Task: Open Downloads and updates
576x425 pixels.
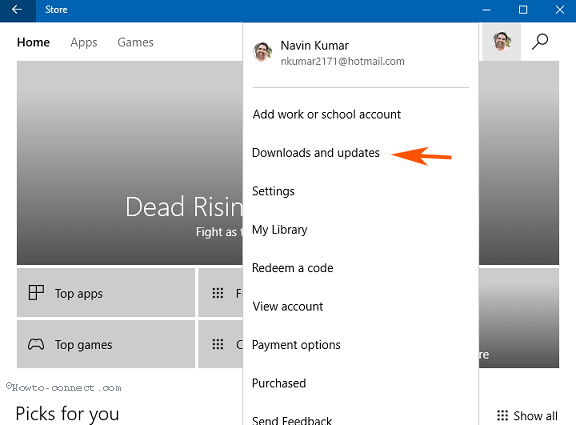Action: 316,153
